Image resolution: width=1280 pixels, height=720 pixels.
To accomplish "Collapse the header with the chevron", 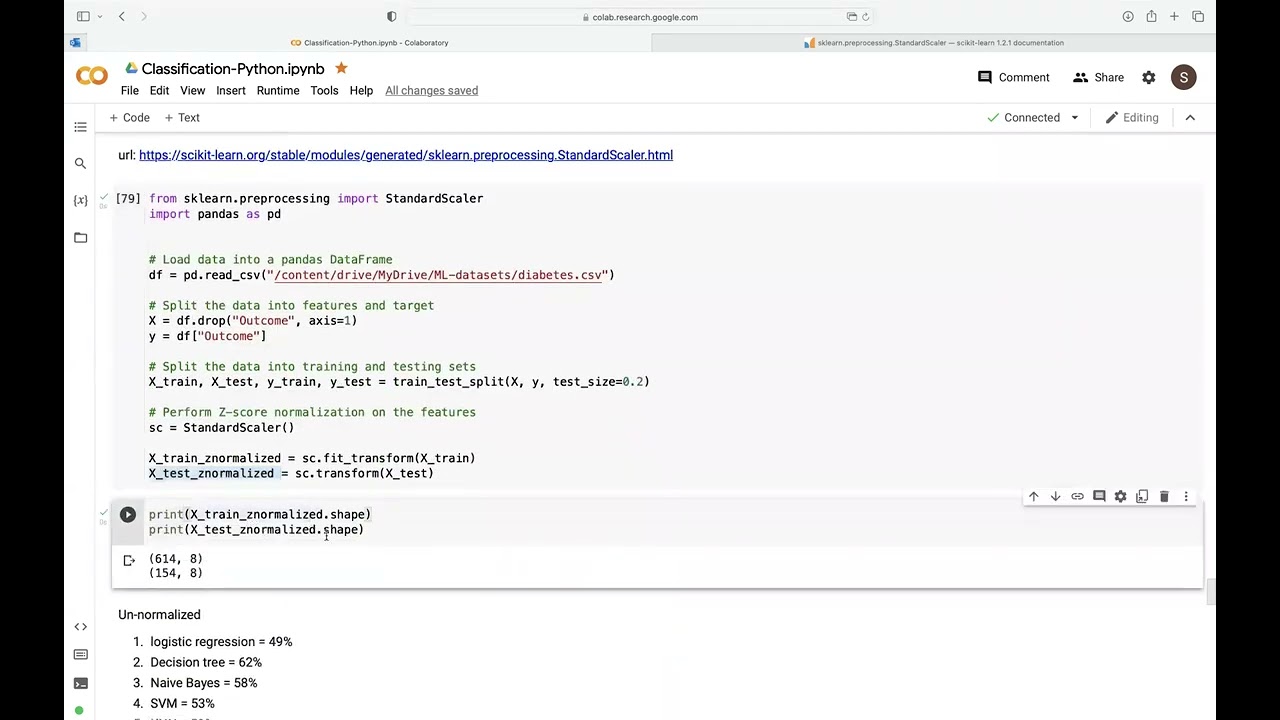I will click(x=1190, y=118).
